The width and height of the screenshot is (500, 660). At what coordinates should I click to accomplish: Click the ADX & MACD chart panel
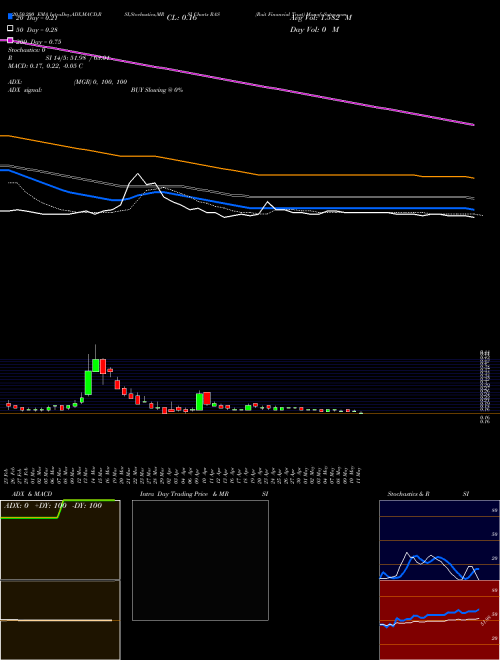60,580
